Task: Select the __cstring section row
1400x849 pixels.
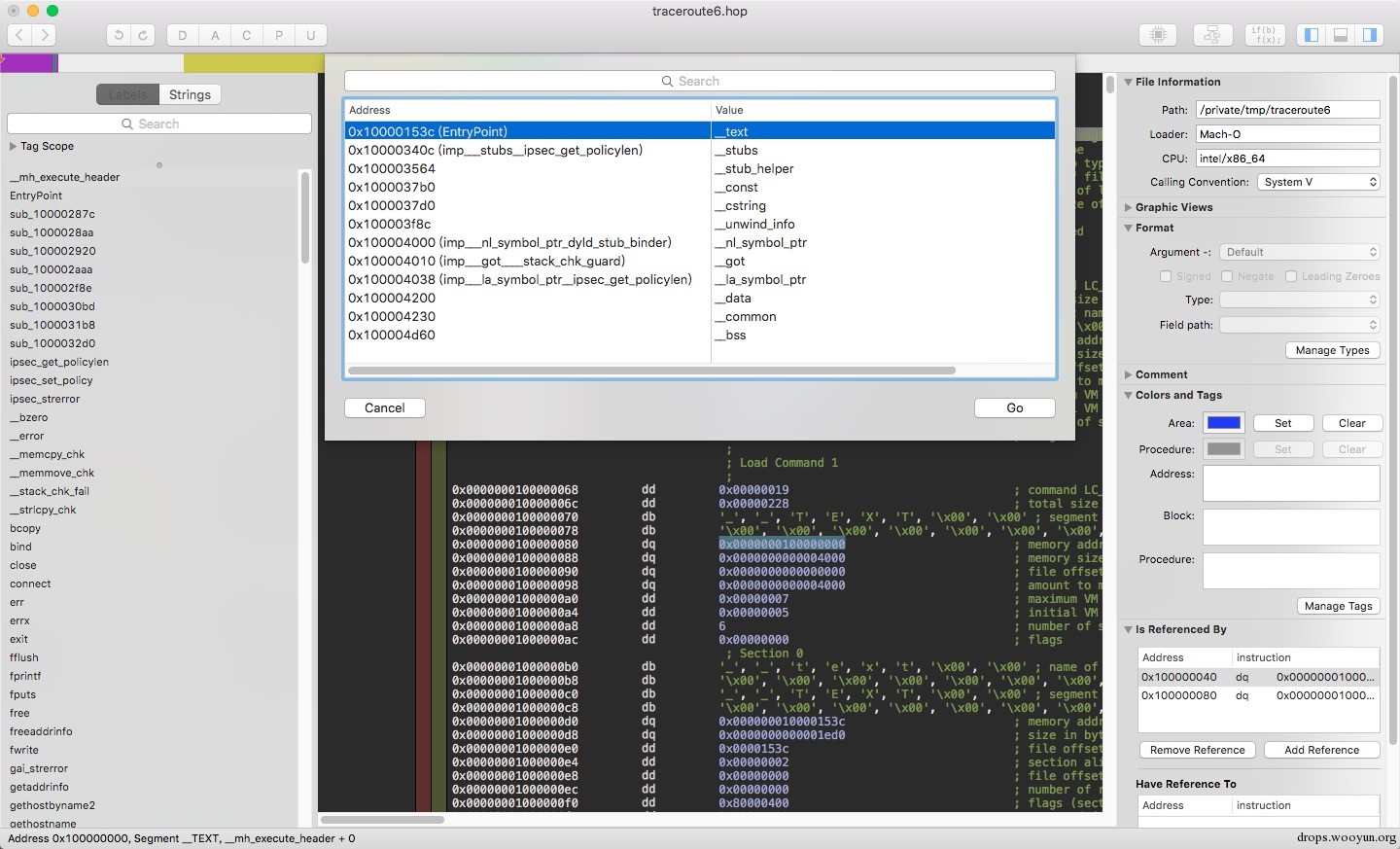Action: [700, 205]
